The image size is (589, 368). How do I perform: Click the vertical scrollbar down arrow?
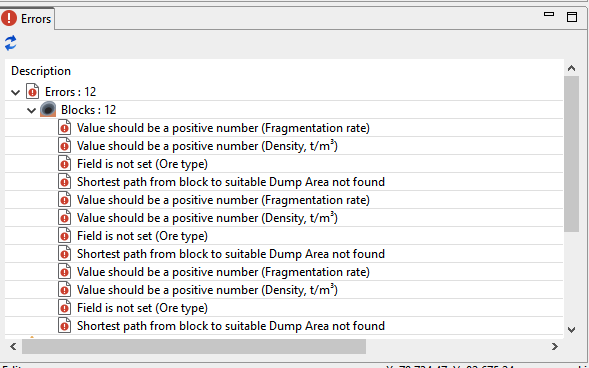coord(571,330)
